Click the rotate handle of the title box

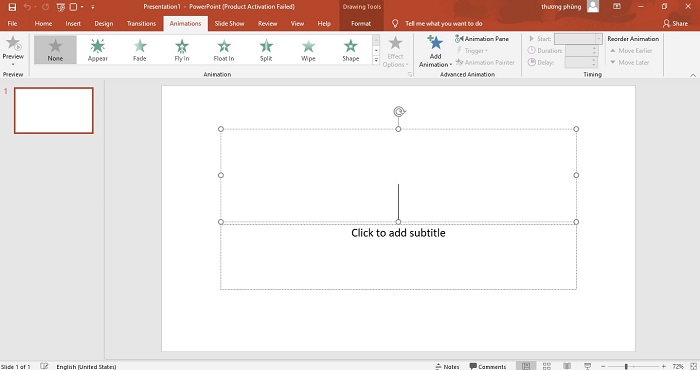399,111
